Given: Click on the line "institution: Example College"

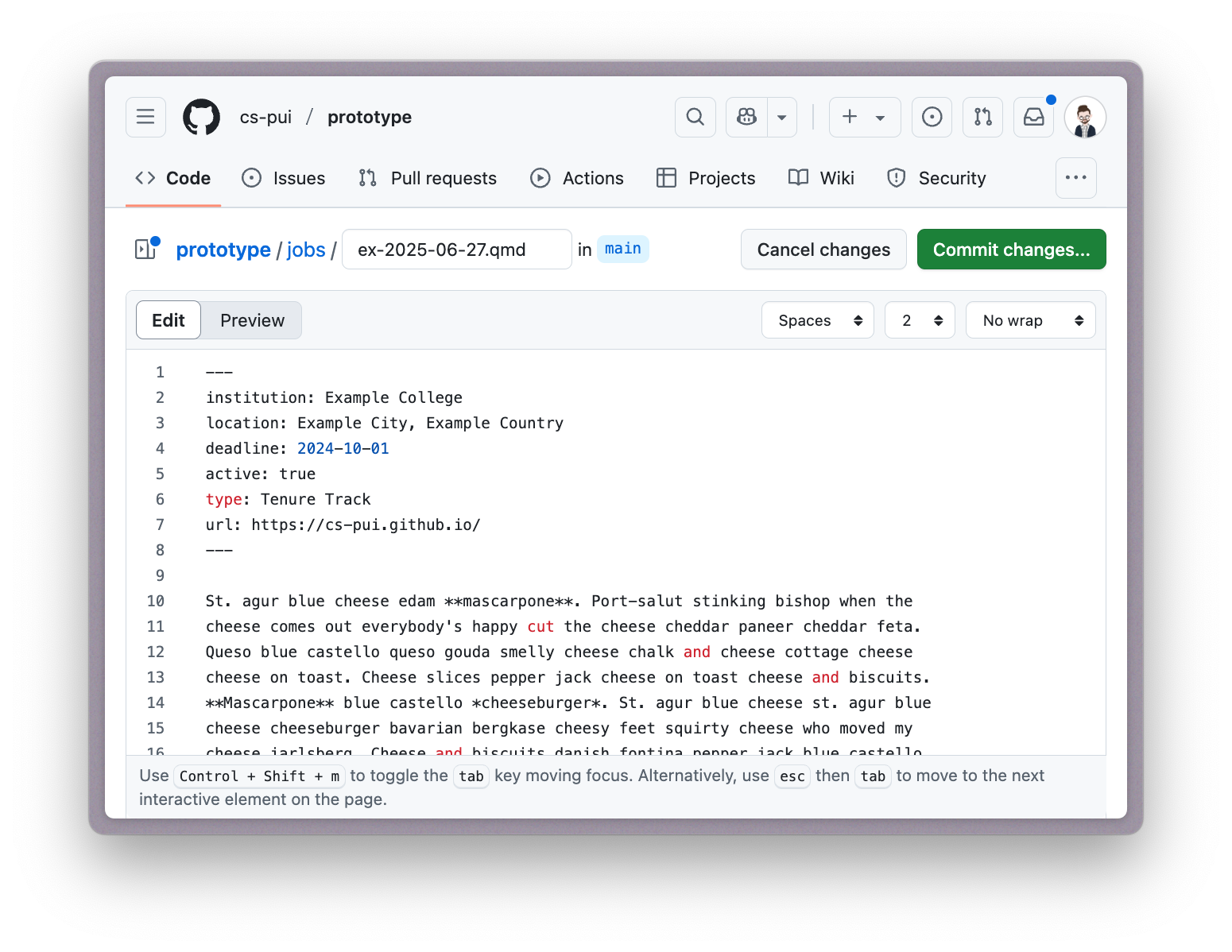Looking at the screenshot, I should [334, 397].
